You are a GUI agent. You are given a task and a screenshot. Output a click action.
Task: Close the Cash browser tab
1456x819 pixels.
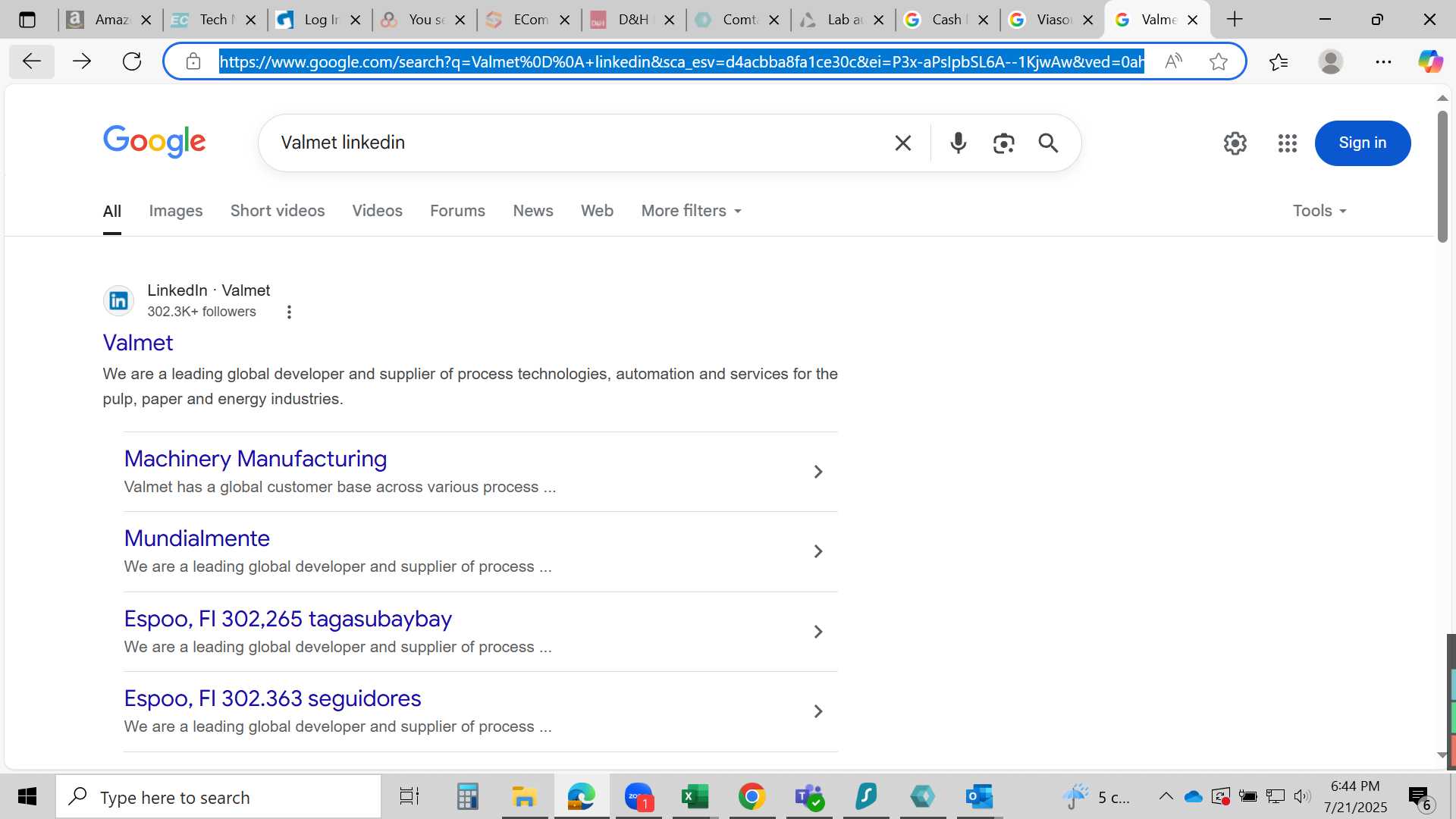[984, 20]
